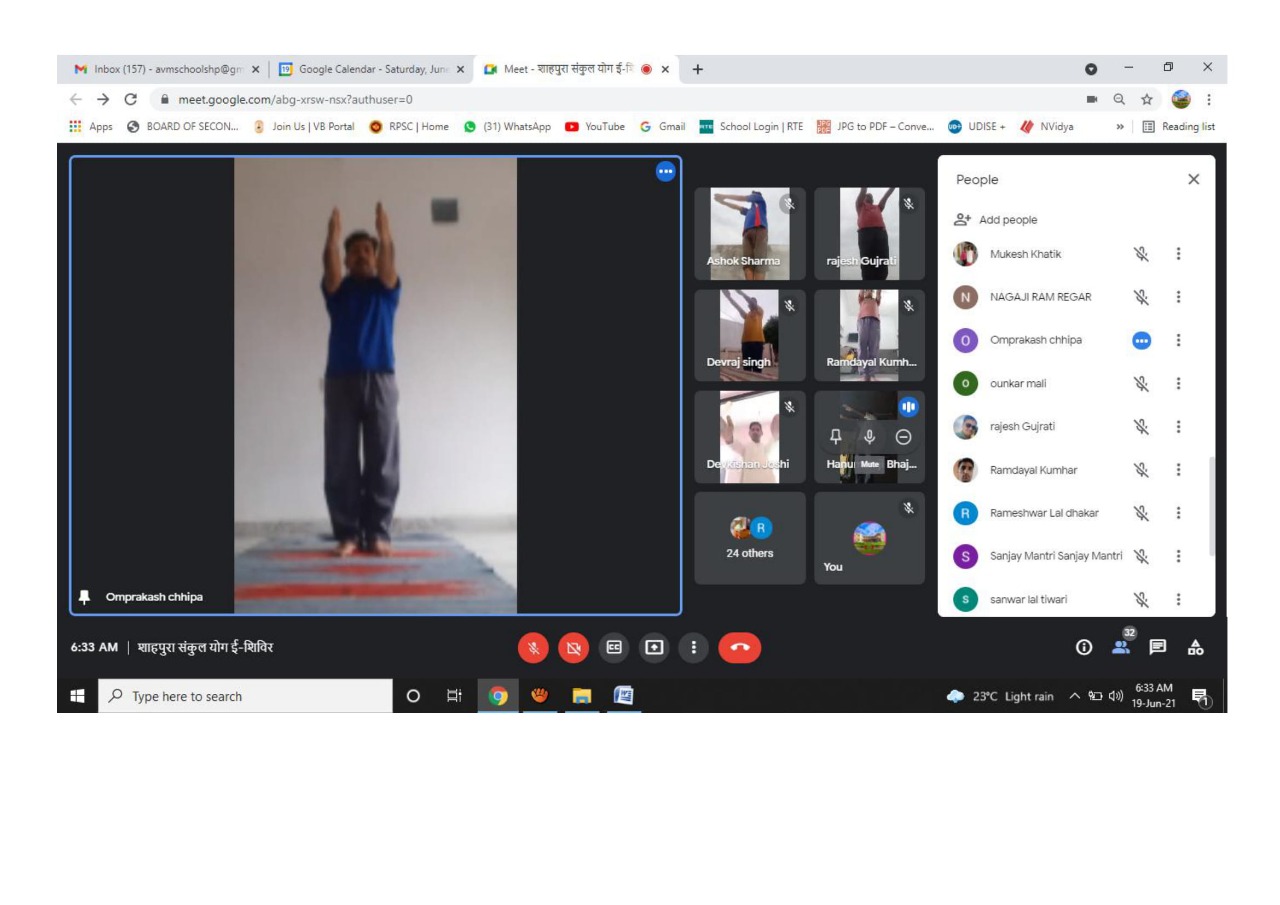
Task: Open the (31) WhatsApp bookmark
Action: [507, 127]
